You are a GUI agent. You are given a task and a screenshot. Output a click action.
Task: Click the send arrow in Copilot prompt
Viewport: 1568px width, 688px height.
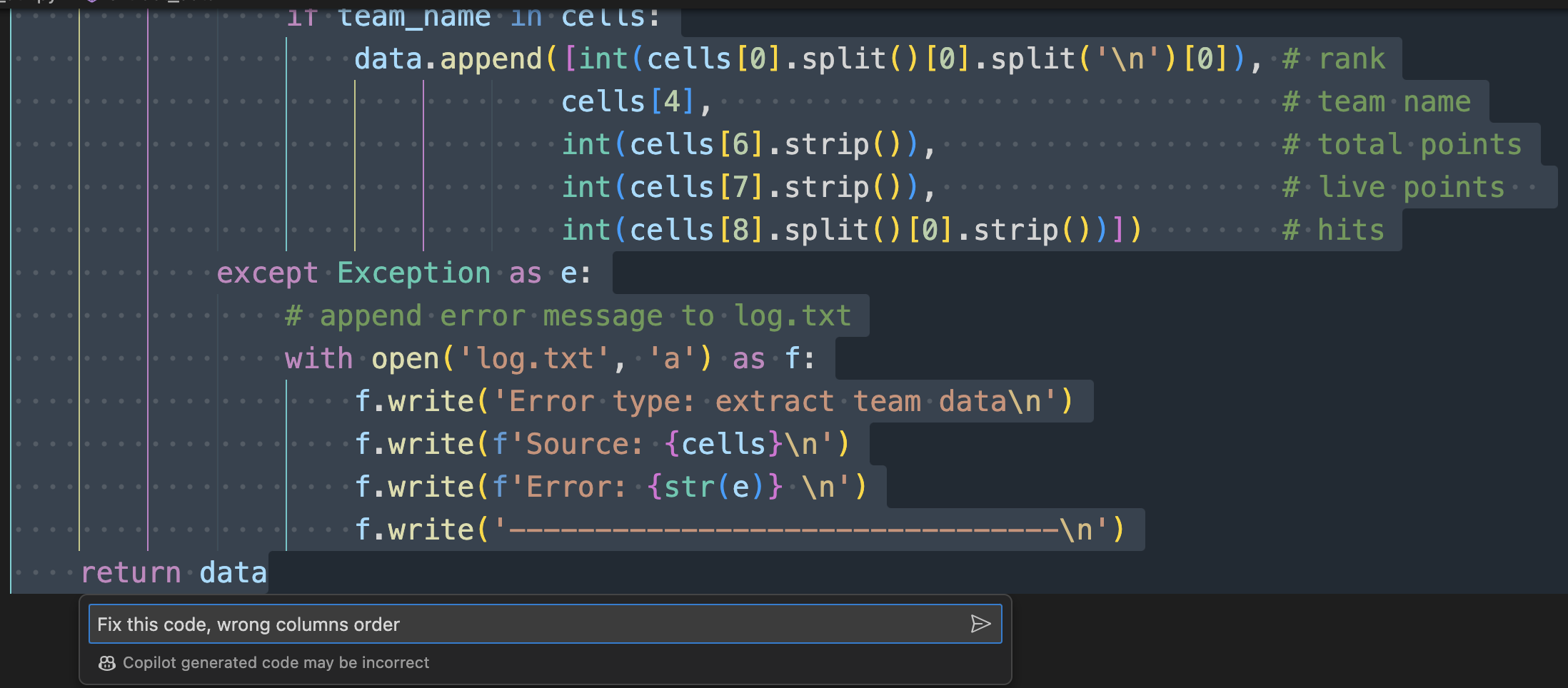click(980, 624)
